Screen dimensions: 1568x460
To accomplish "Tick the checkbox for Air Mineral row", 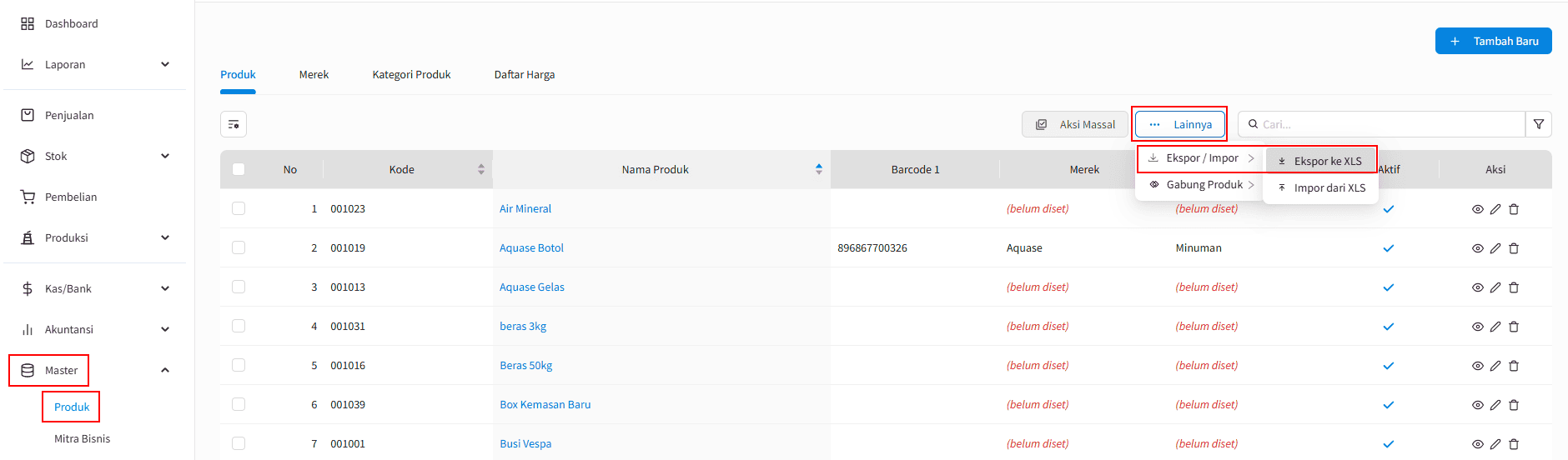I will click(239, 208).
